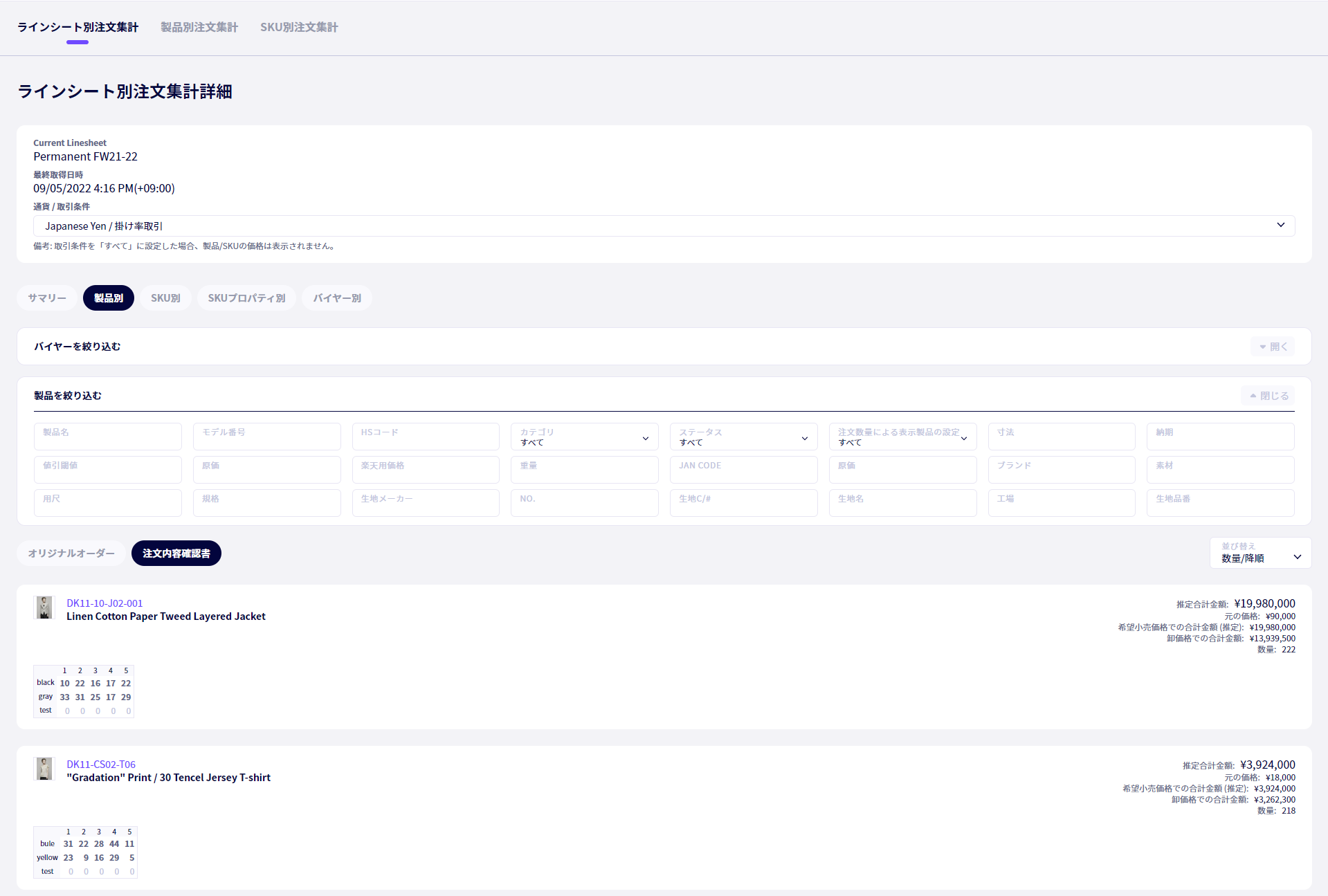Screen dimensions: 1328x896
Task: Click the 用尺 filter field
Action: click(108, 503)
